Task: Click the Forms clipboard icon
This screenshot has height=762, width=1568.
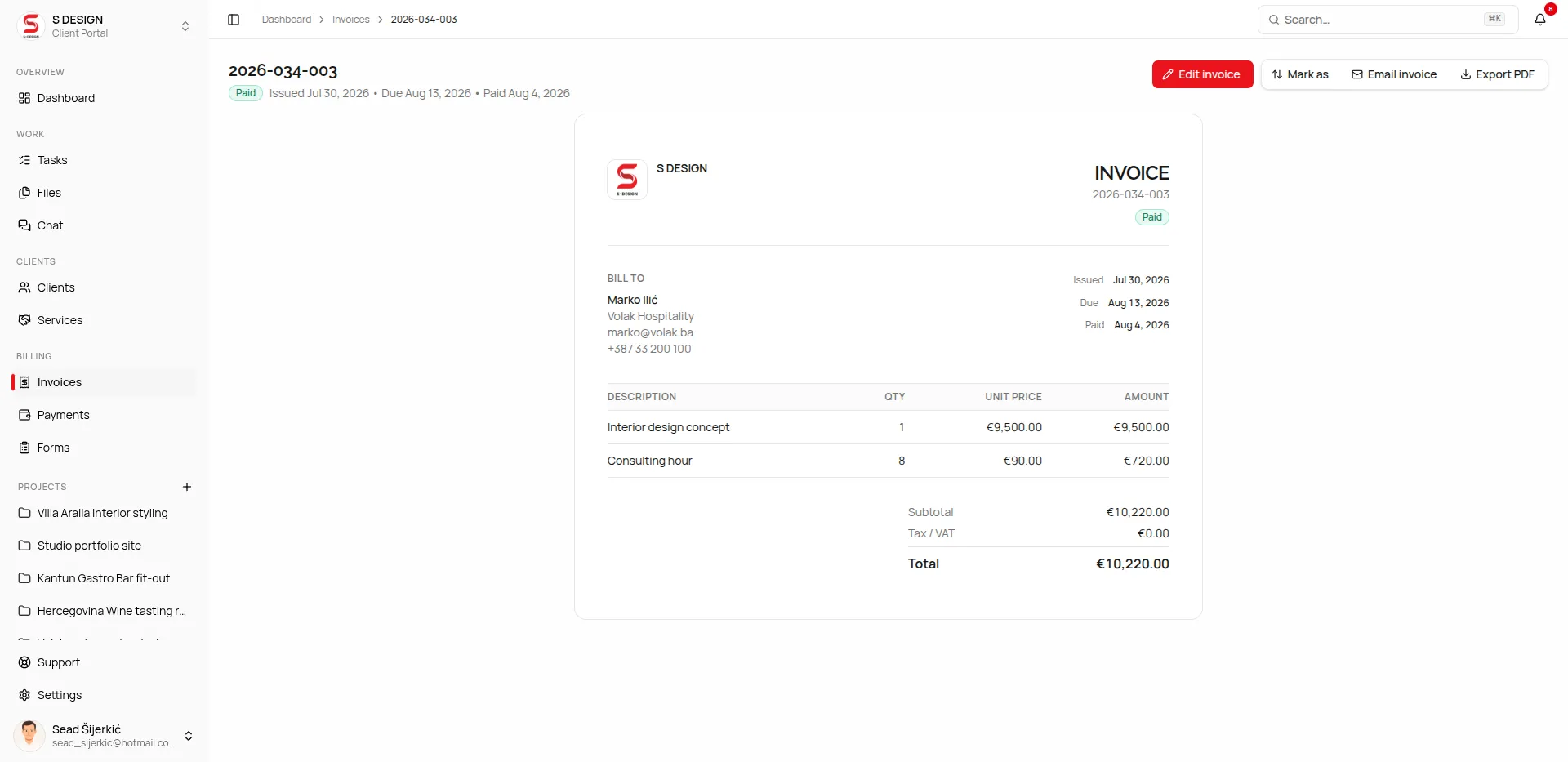Action: click(x=24, y=448)
